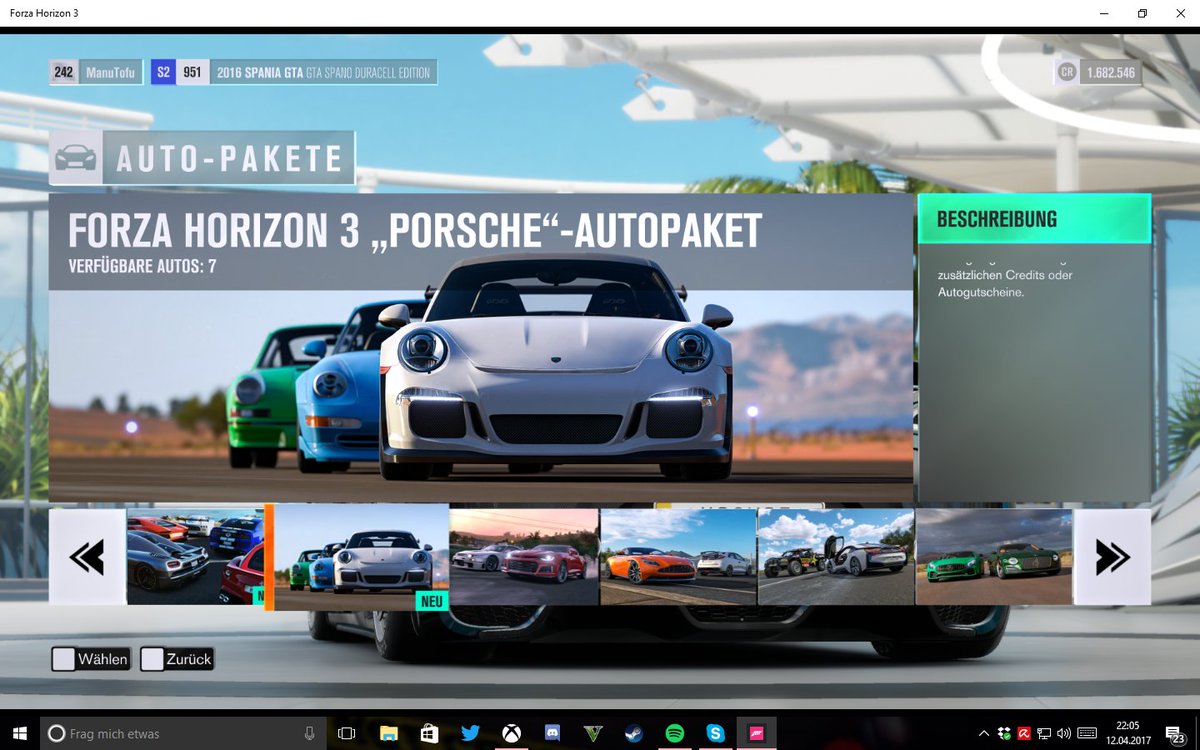This screenshot has height=750, width=1200.
Task: Click the player level 242 badge
Action: click(x=64, y=73)
